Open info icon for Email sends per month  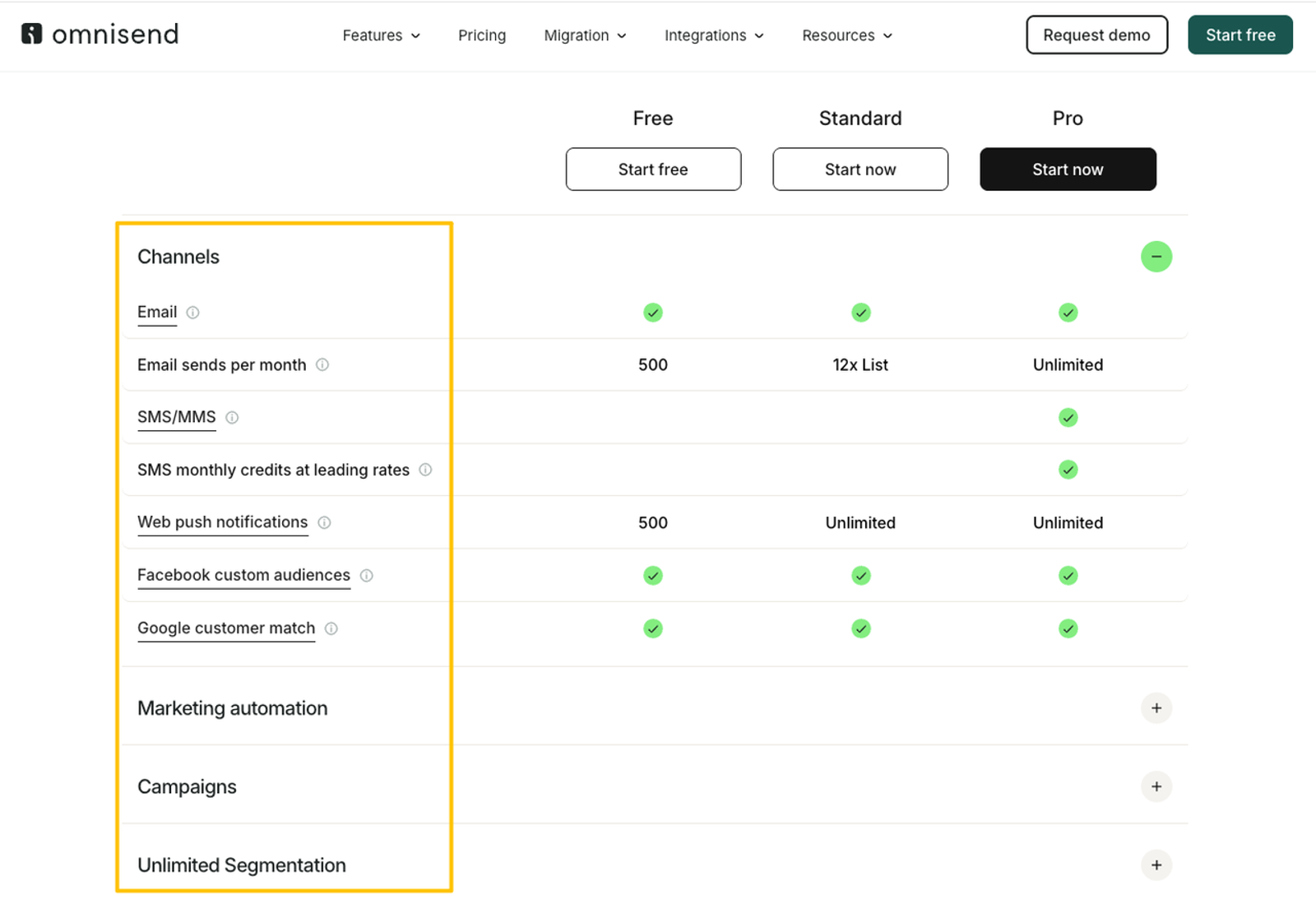pos(322,364)
